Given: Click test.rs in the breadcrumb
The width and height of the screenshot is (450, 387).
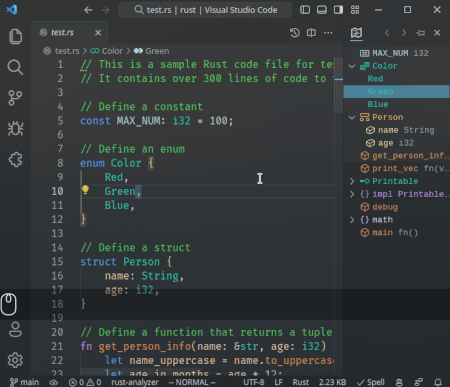Looking at the screenshot, I should click(x=67, y=51).
